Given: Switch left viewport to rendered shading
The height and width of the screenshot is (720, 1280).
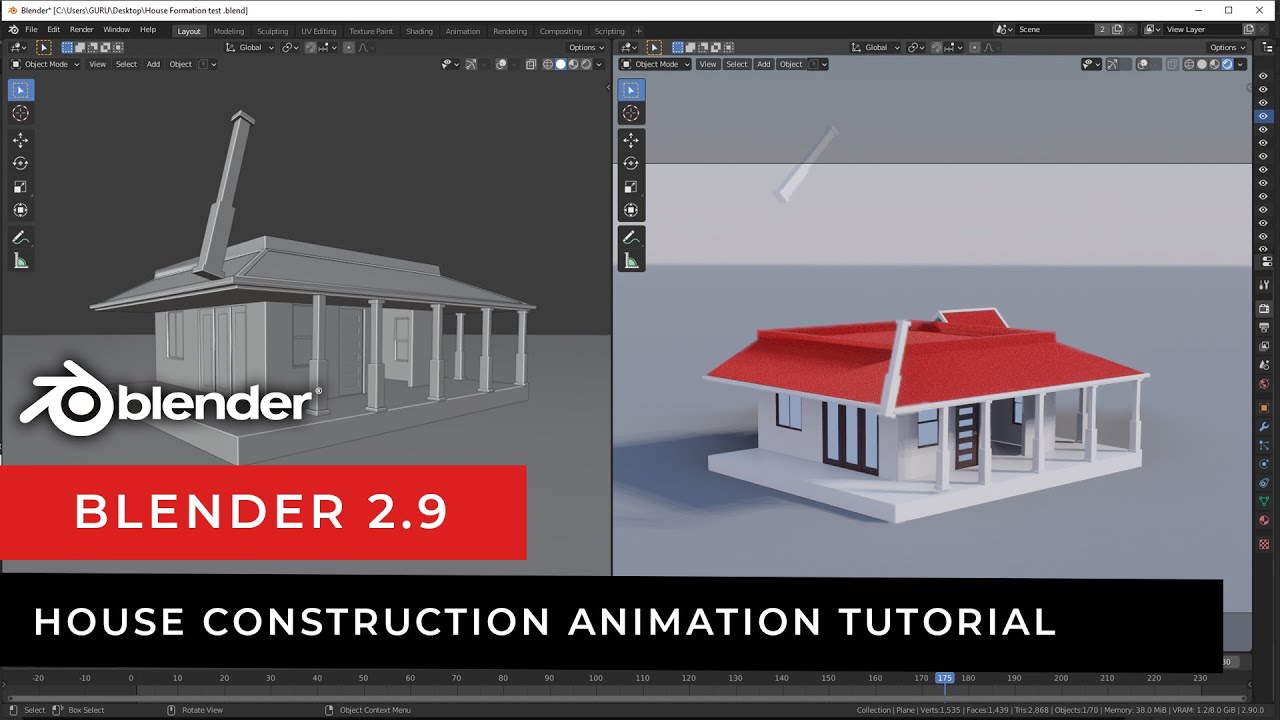Looking at the screenshot, I should point(586,64).
